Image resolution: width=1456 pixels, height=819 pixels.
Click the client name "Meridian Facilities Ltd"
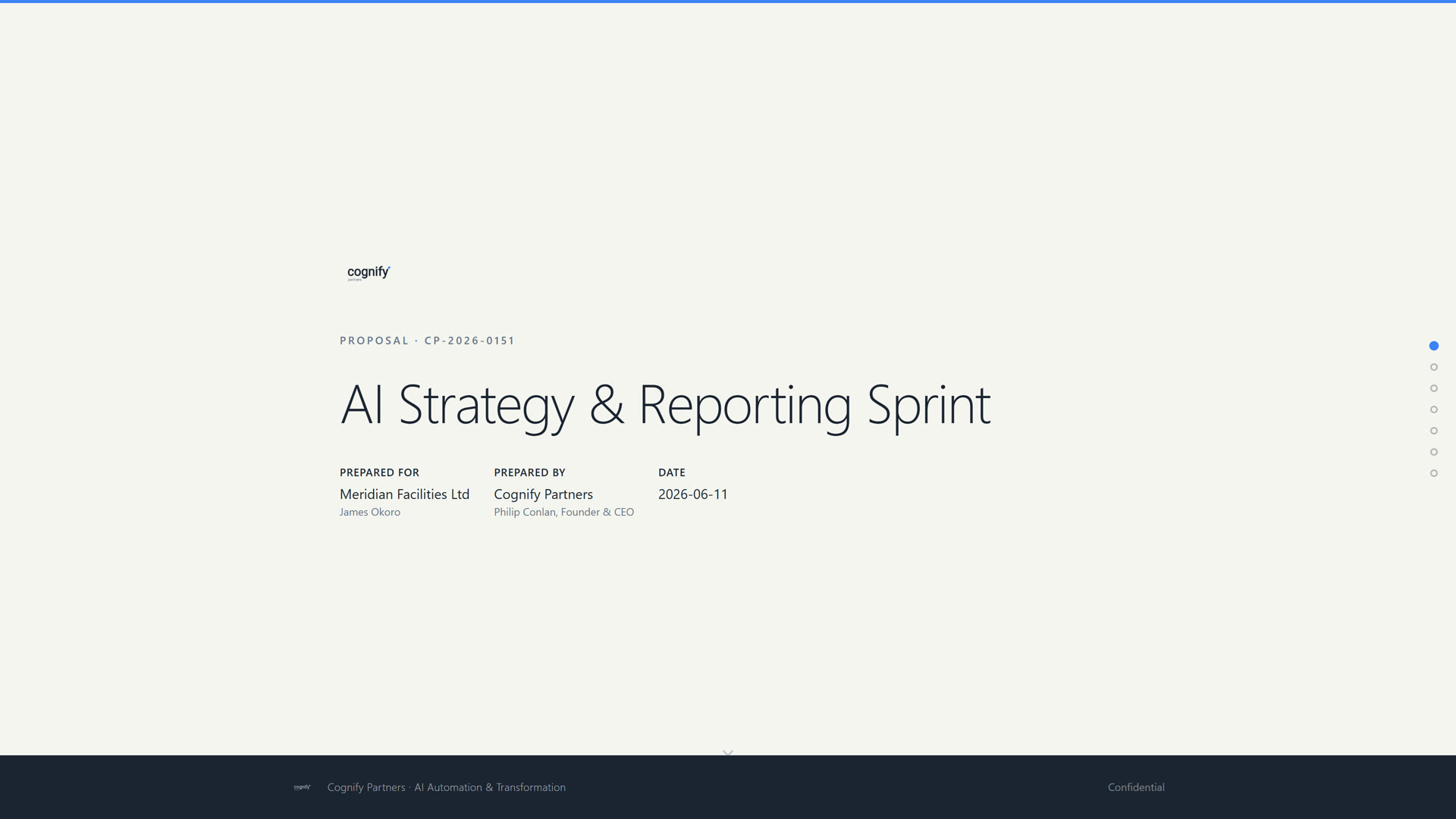404,494
